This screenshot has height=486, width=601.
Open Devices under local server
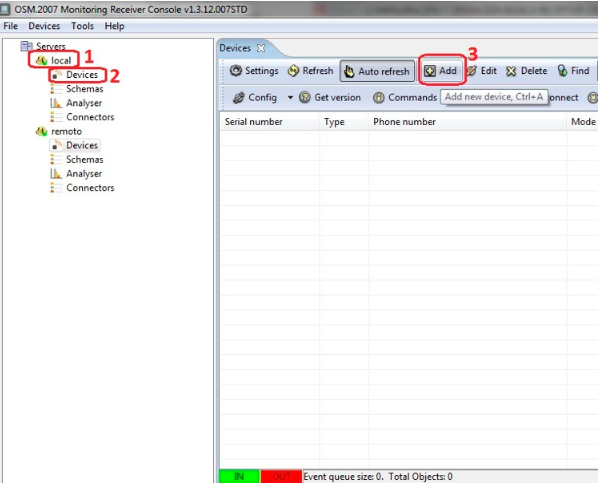pos(82,75)
